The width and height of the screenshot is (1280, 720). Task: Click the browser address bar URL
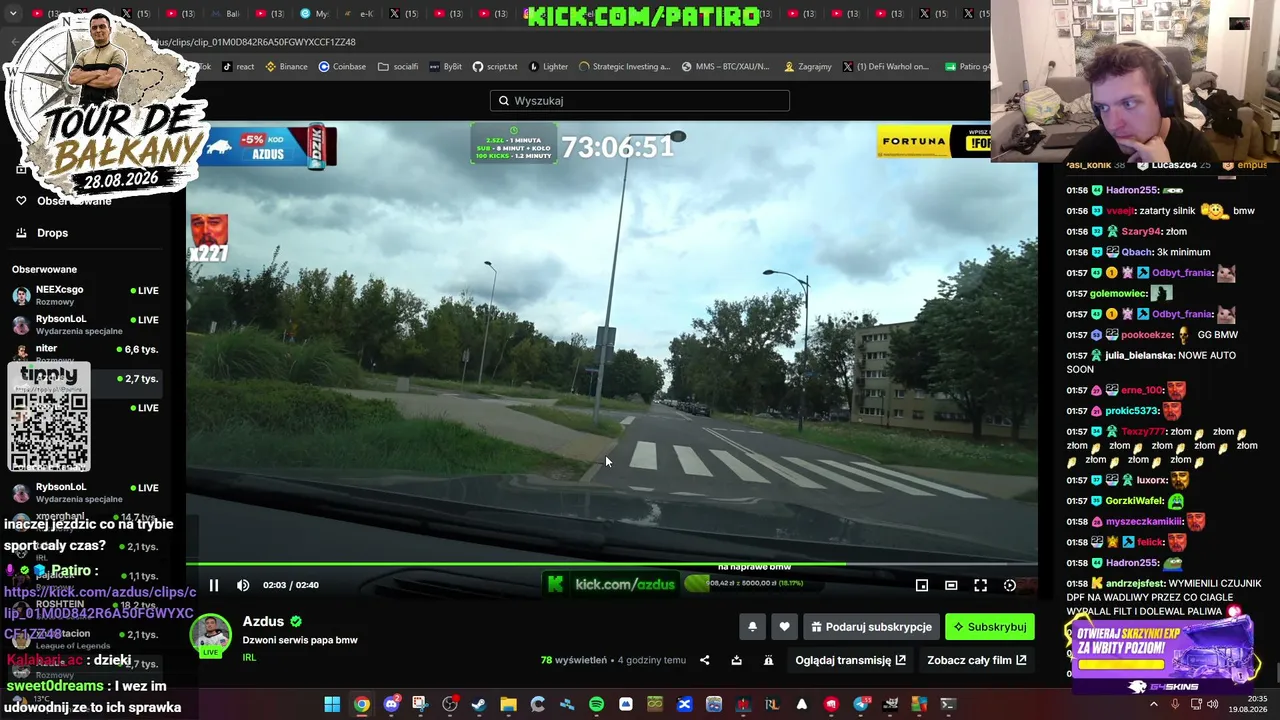coord(256,42)
